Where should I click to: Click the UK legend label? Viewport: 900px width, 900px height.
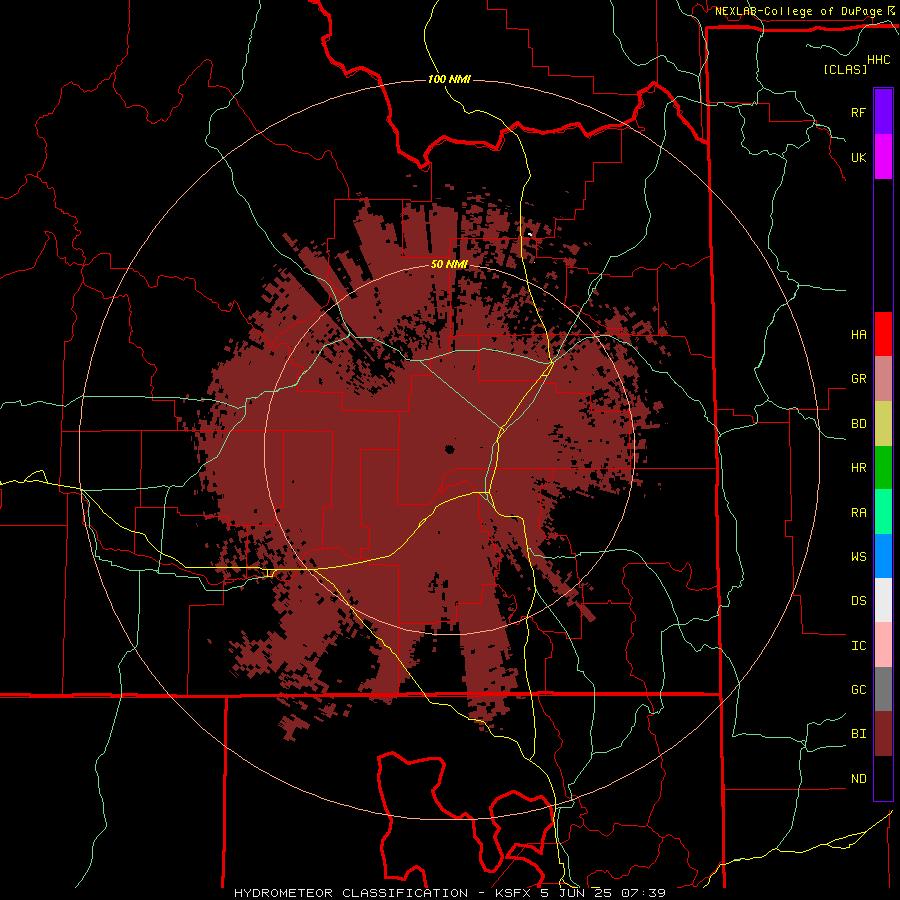point(858,157)
